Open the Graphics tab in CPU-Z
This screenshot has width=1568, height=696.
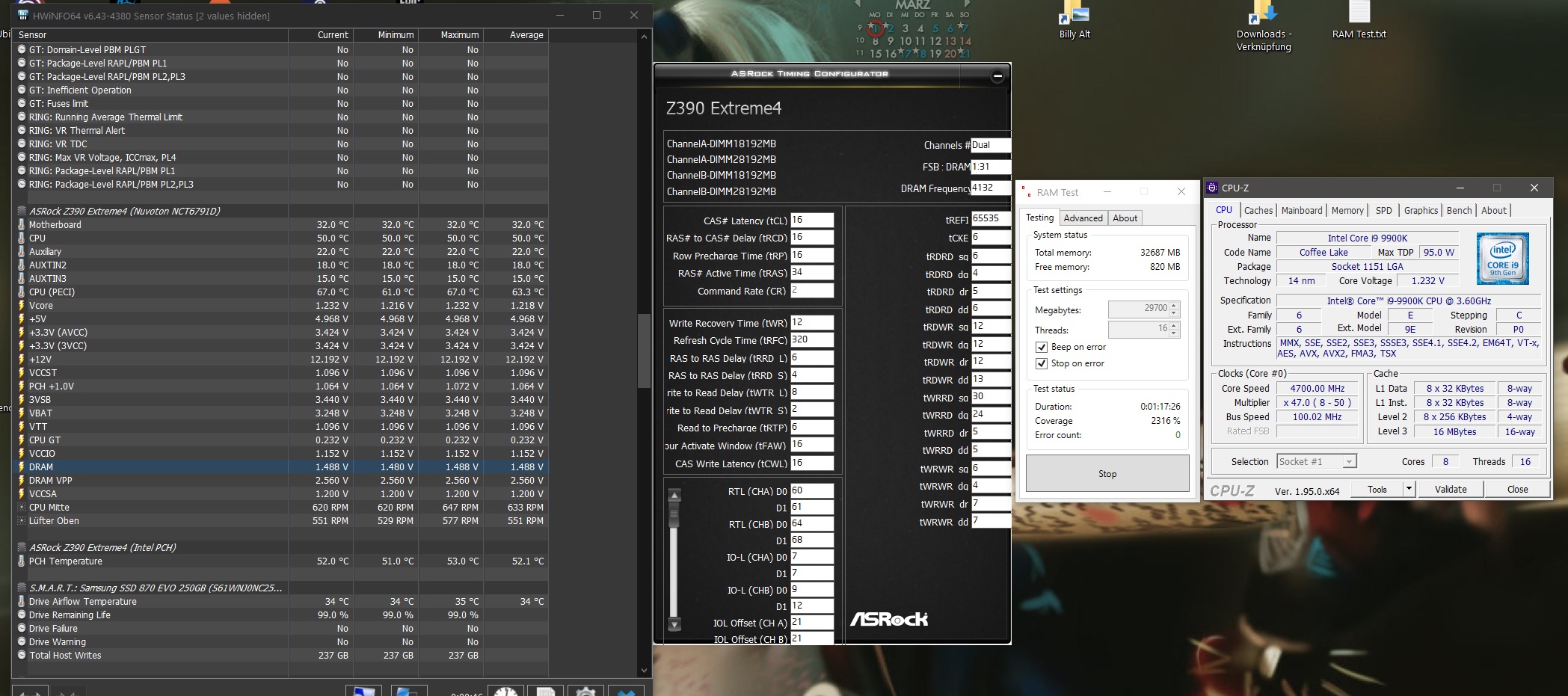[1421, 211]
